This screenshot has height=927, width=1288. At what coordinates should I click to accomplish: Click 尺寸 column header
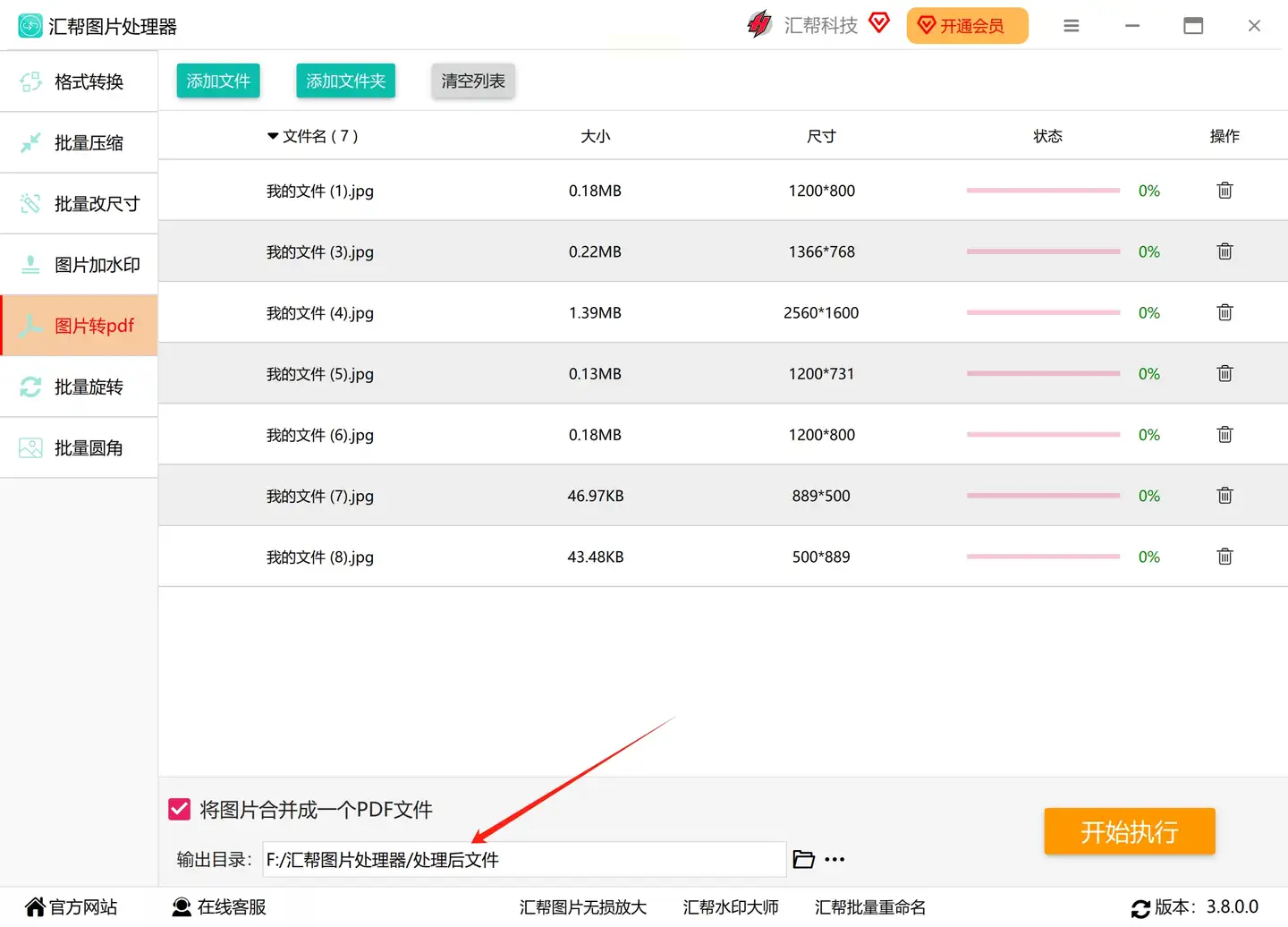[x=821, y=136]
